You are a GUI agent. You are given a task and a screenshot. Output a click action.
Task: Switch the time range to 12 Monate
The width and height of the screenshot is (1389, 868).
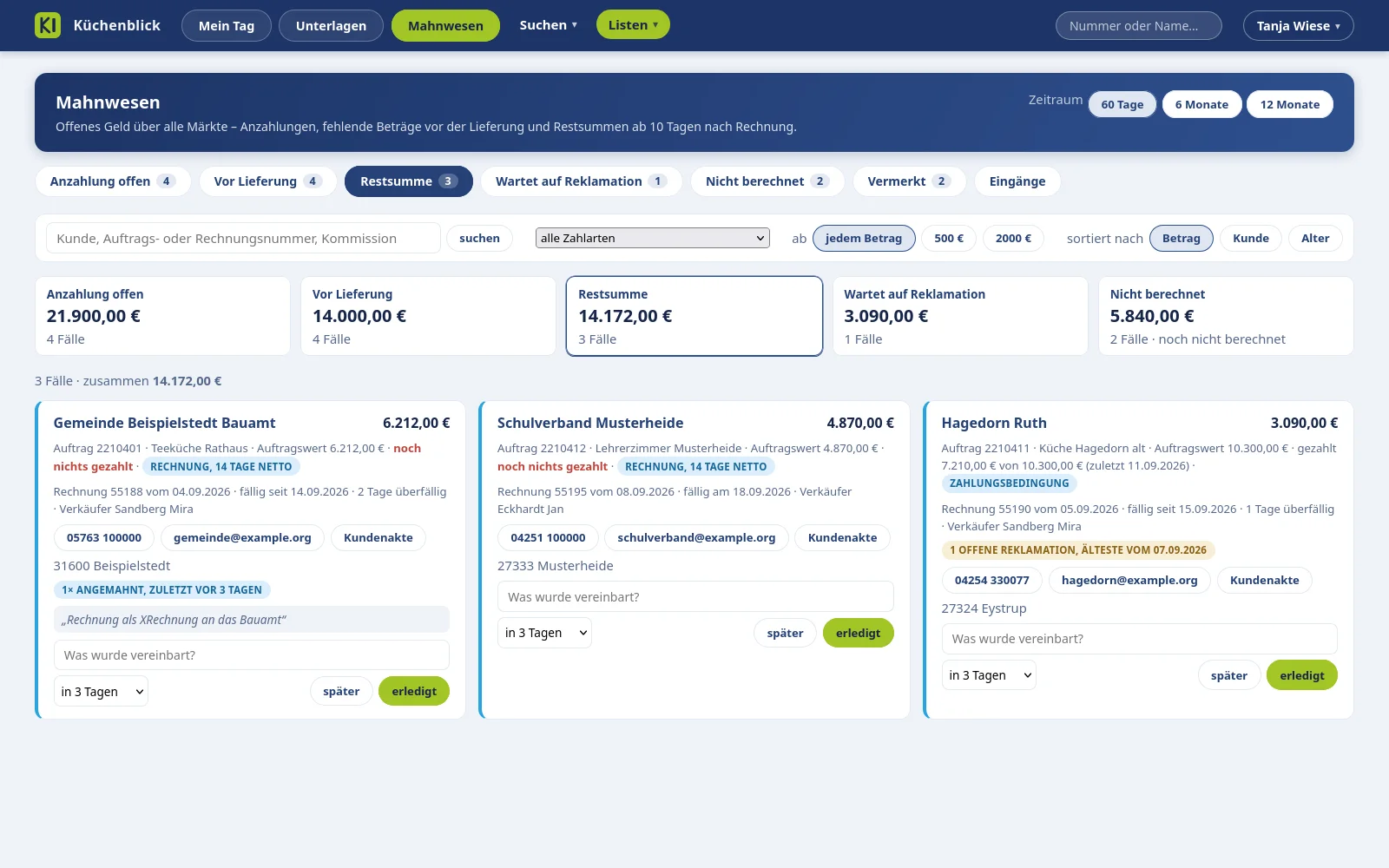1290,104
